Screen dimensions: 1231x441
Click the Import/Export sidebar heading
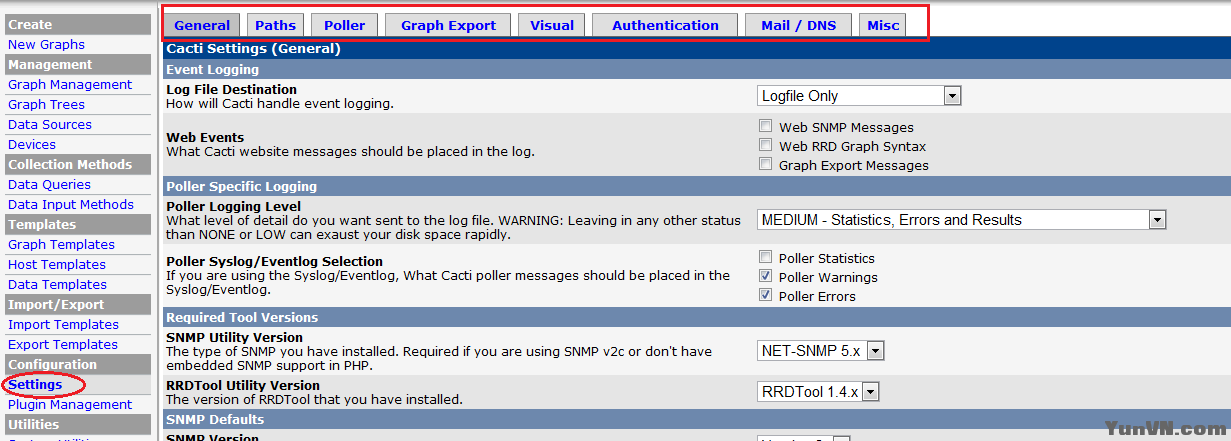(x=77, y=304)
